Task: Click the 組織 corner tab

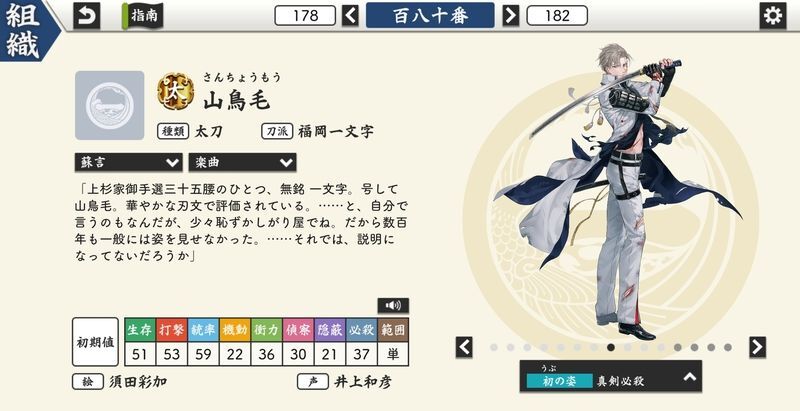Action: tap(28, 31)
